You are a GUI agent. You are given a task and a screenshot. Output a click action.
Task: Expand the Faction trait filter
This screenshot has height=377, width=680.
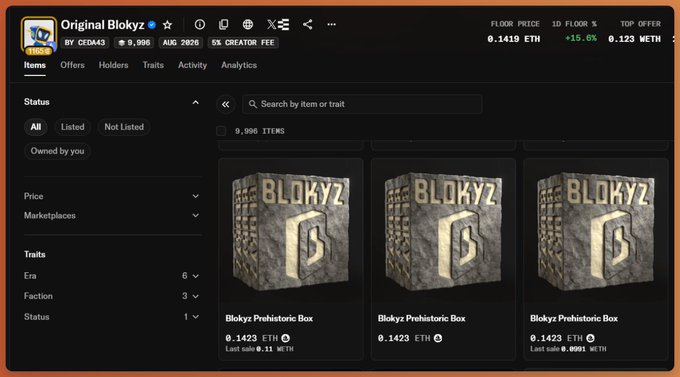pos(112,296)
